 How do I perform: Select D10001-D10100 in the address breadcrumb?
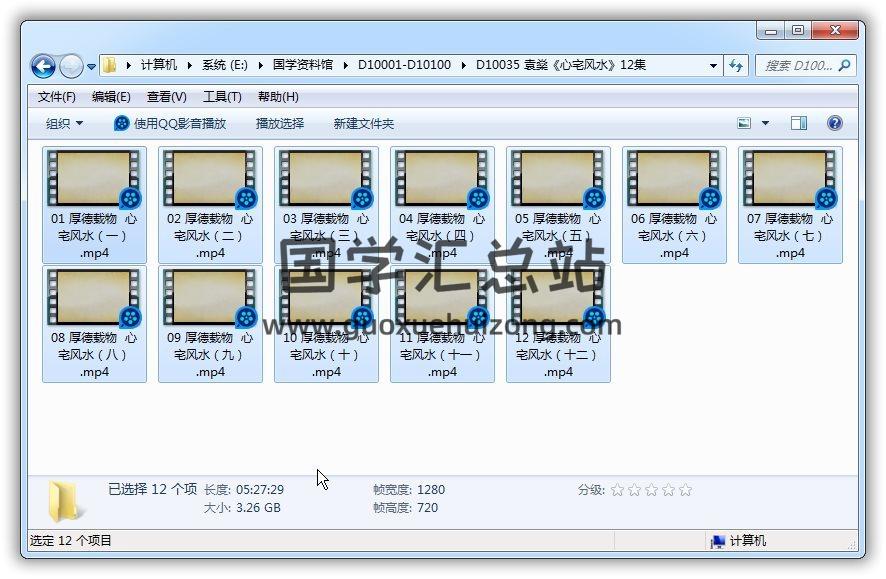(x=405, y=65)
